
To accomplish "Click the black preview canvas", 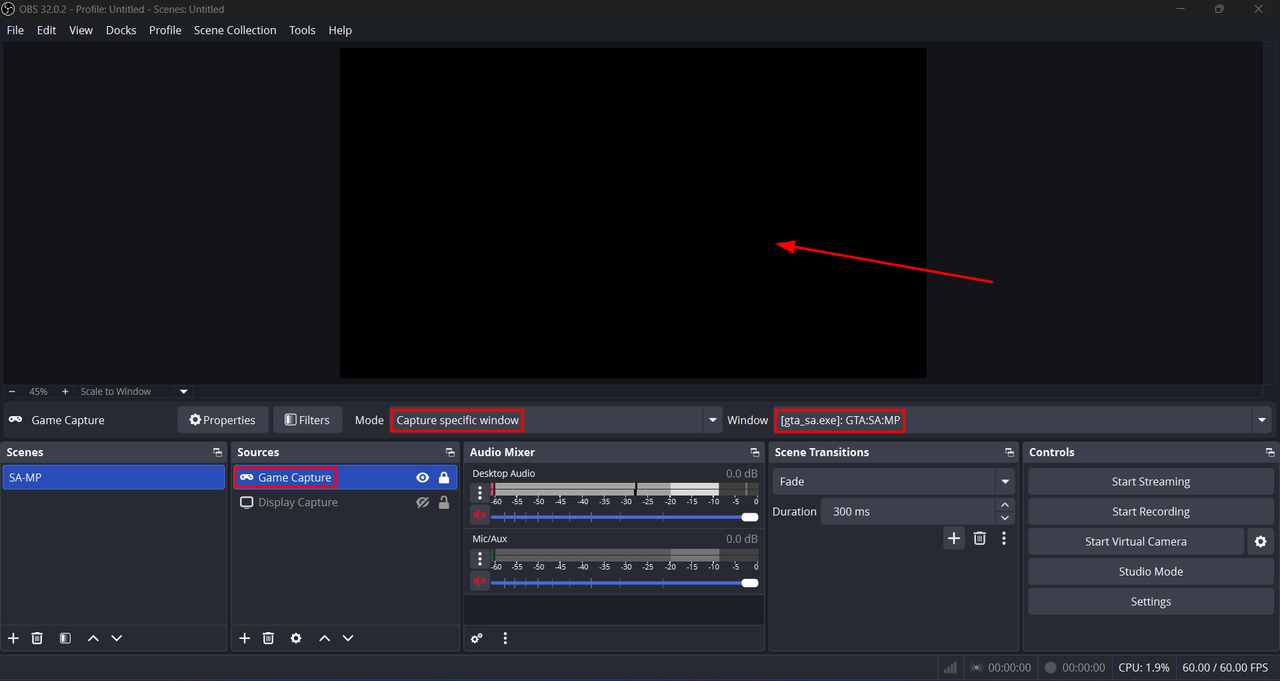I will tap(633, 213).
